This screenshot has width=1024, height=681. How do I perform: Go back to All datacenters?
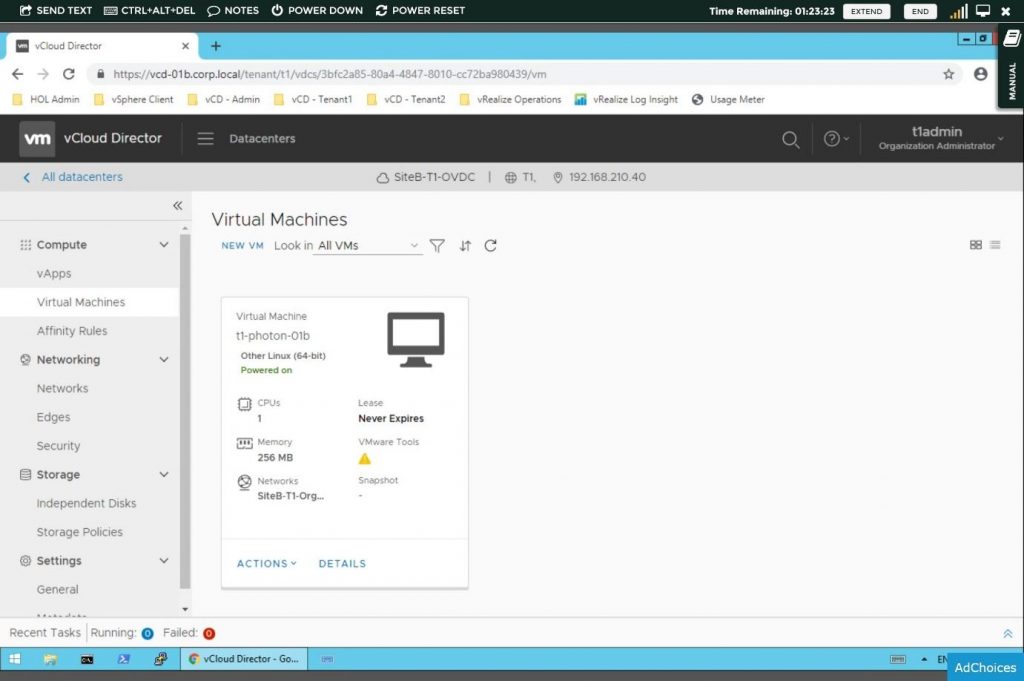(72, 177)
